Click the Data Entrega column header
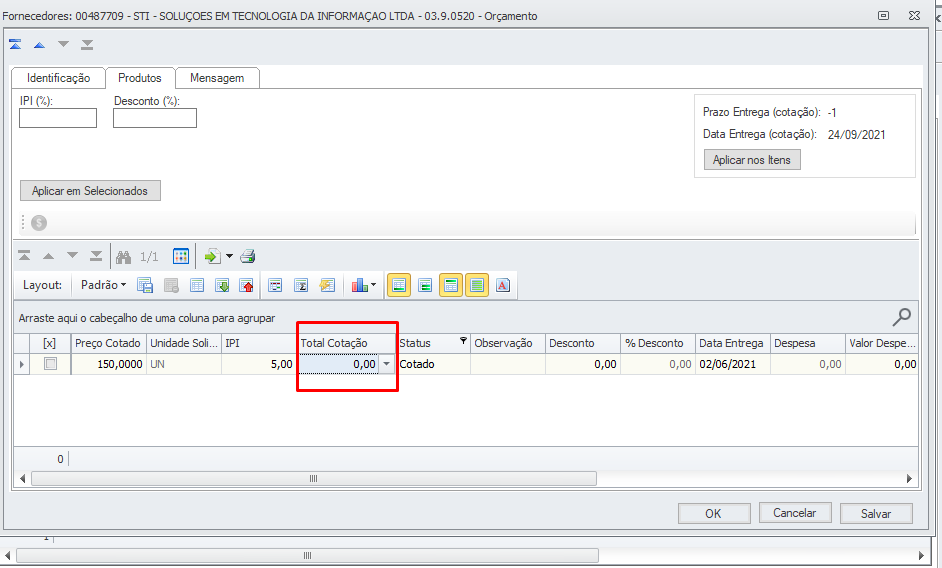This screenshot has height=568, width=942. point(732,343)
